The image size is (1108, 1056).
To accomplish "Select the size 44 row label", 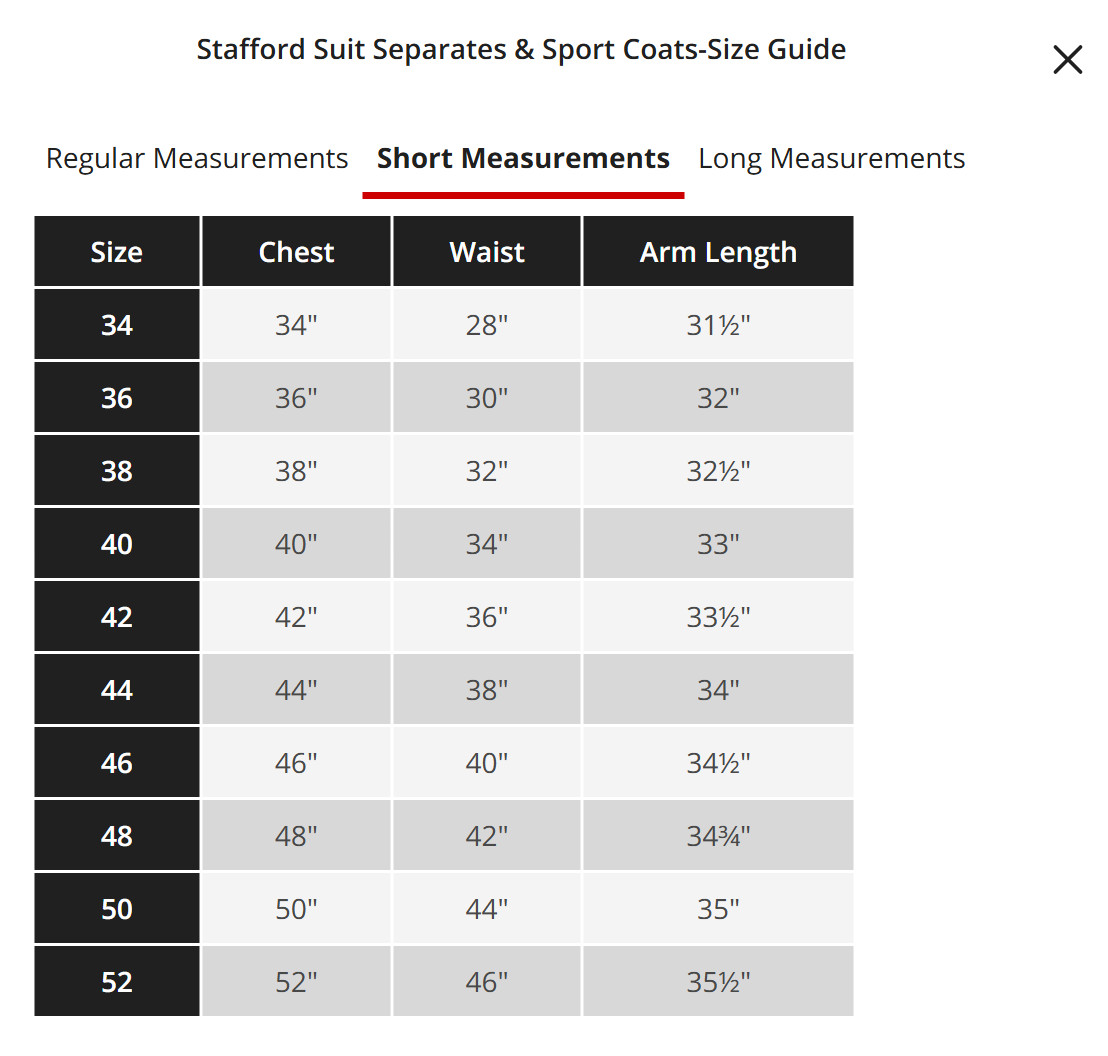I will pos(117,689).
